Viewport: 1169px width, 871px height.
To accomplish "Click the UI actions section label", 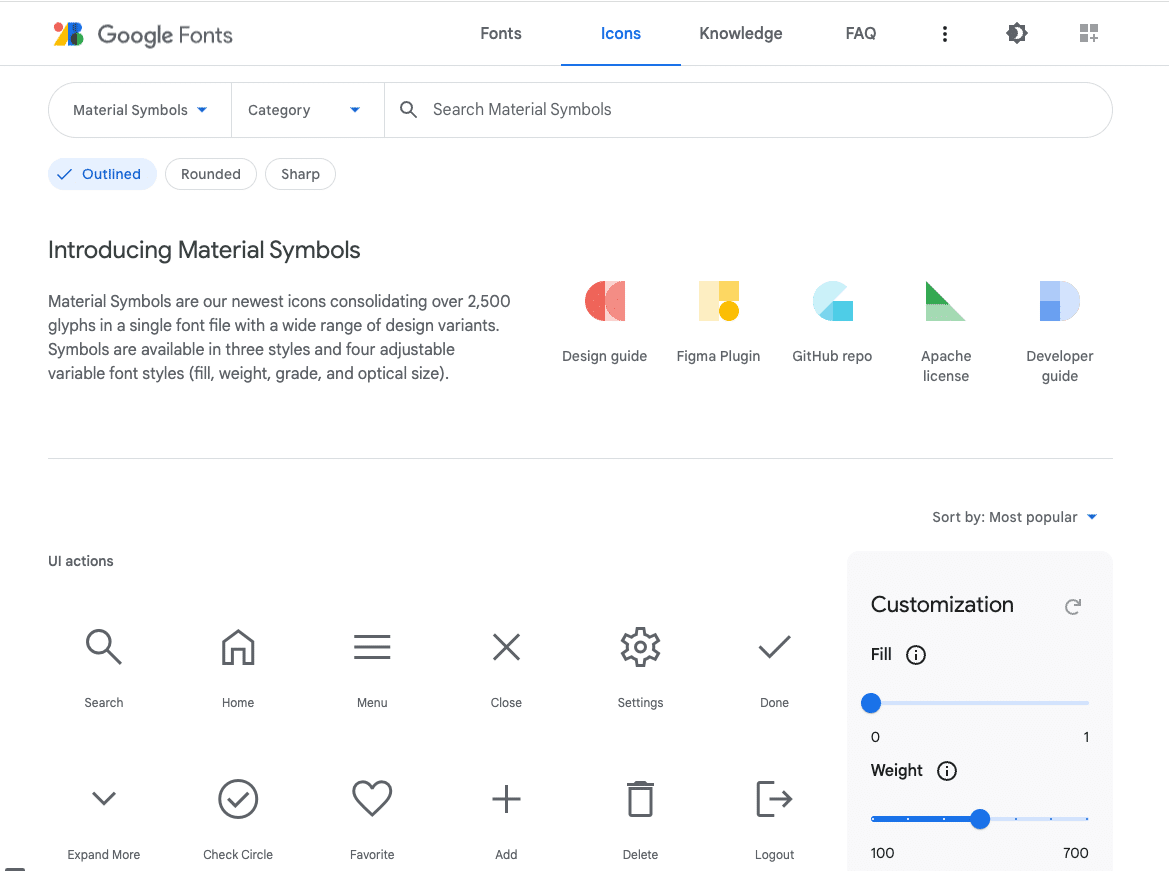I will coord(81,561).
